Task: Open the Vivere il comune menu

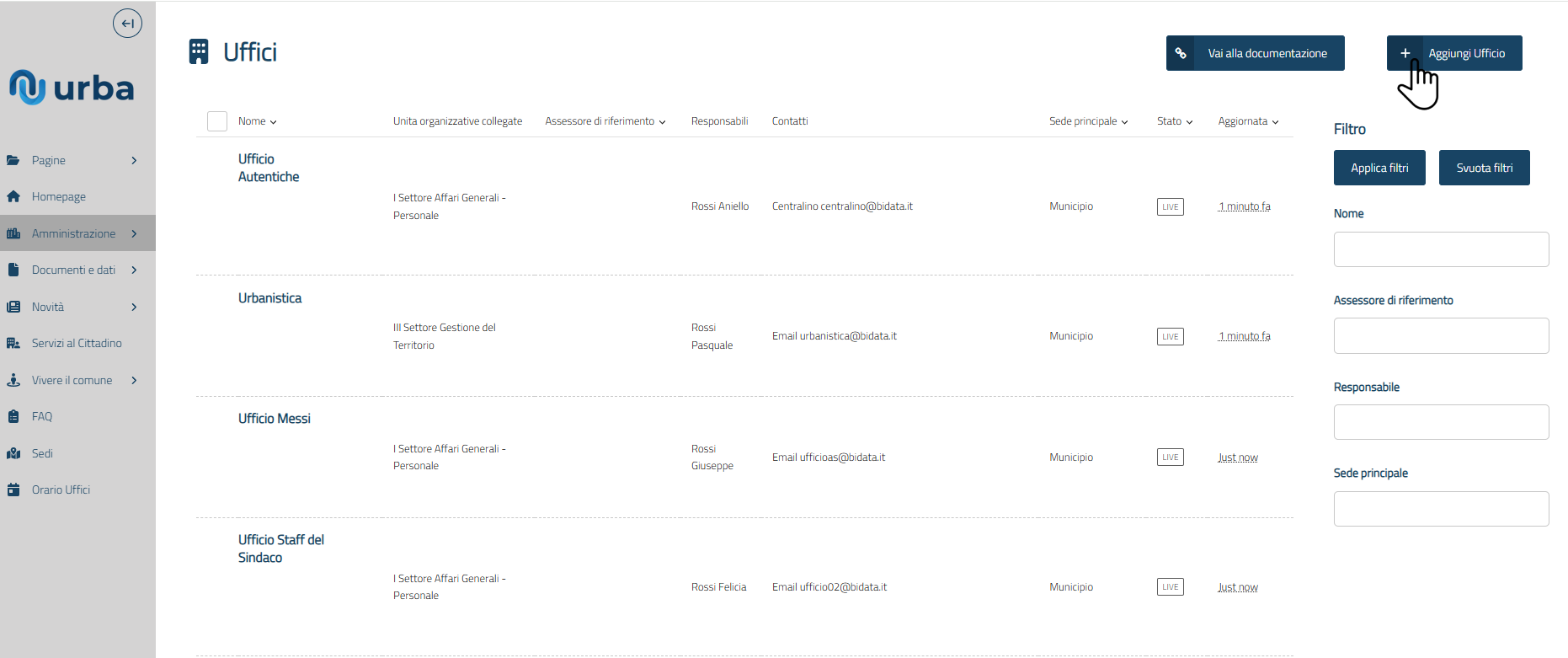Action: tap(72, 380)
